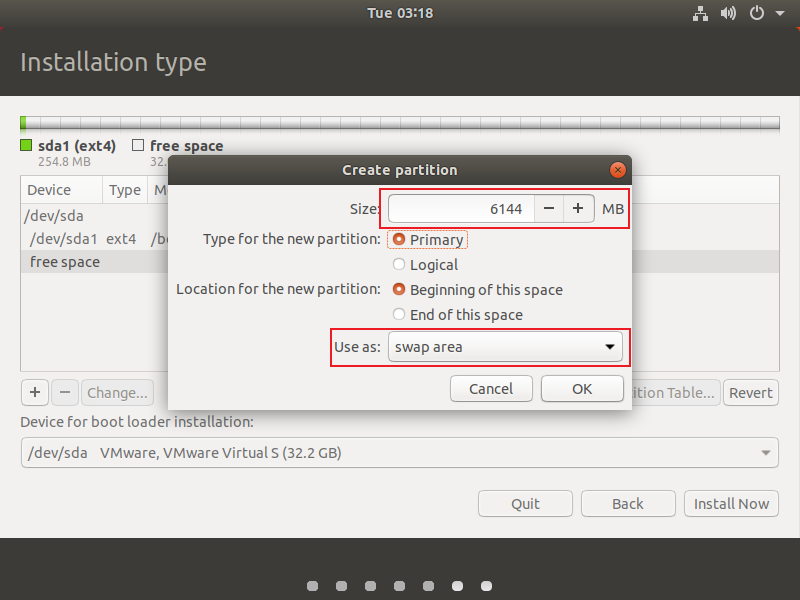Click the Size field showing 6144
Screen dimensions: 800x600
[x=461, y=209]
